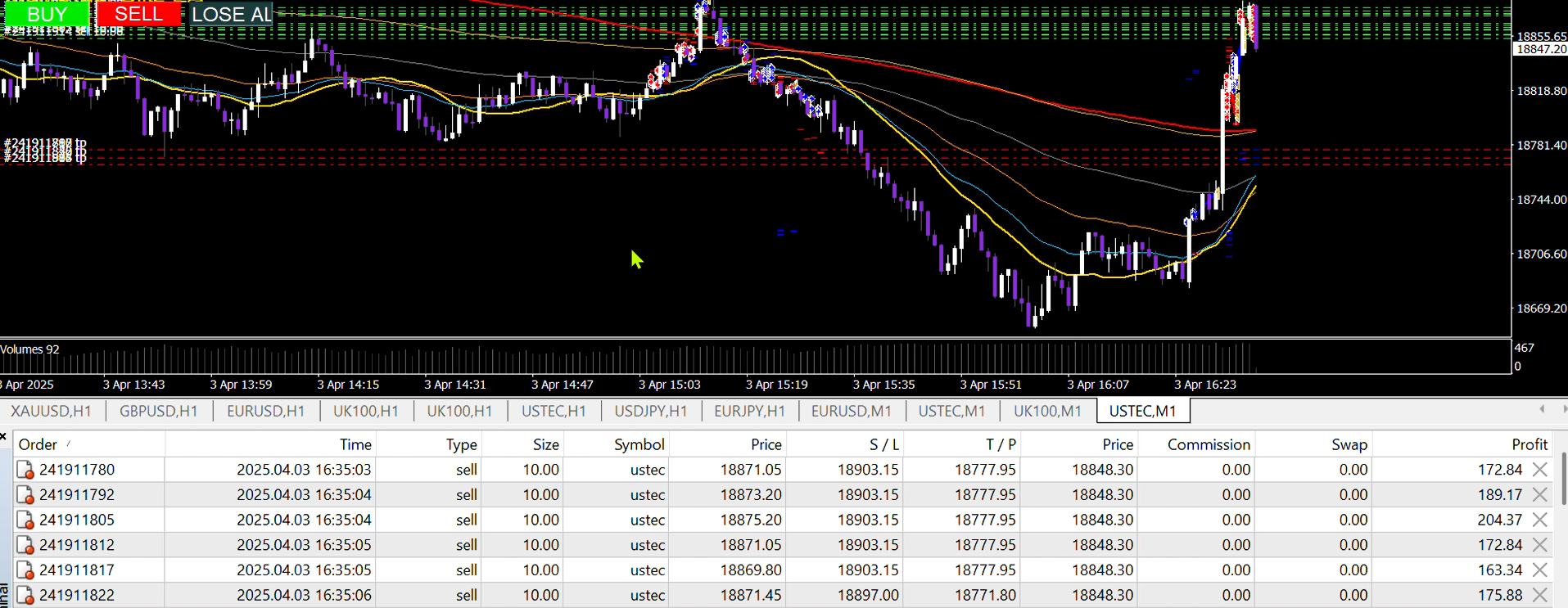Click the time 2025.04.03 16:35:03
The image size is (1568, 608).
(304, 470)
